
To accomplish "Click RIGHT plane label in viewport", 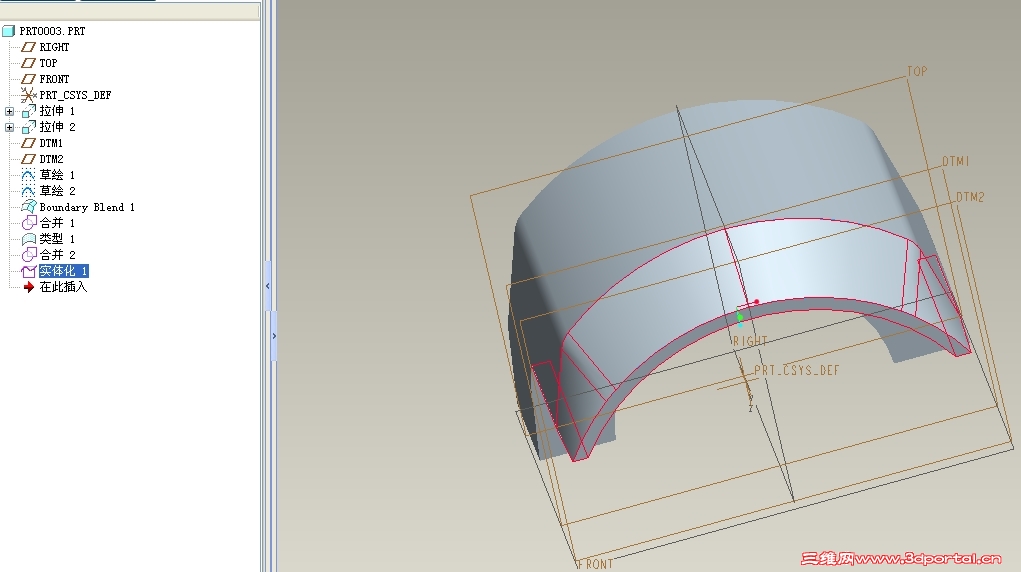I will pyautogui.click(x=750, y=341).
